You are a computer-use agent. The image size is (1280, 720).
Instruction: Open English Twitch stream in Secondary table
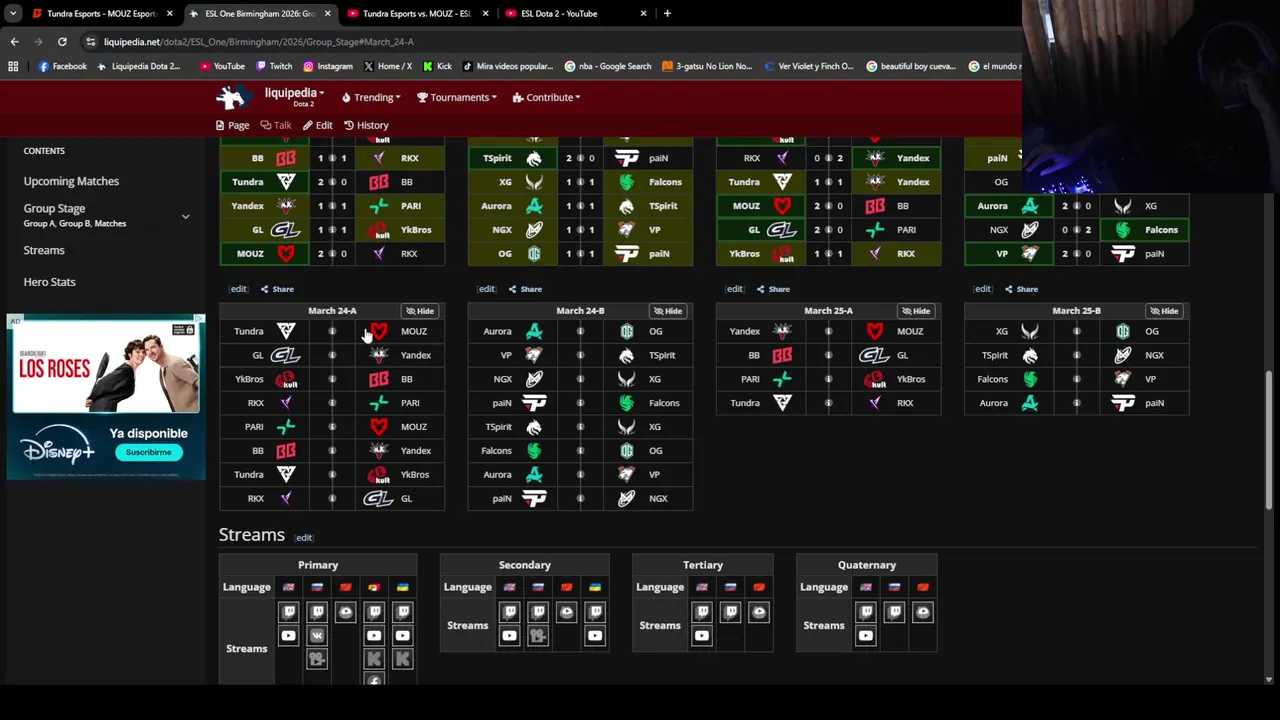[510, 611]
